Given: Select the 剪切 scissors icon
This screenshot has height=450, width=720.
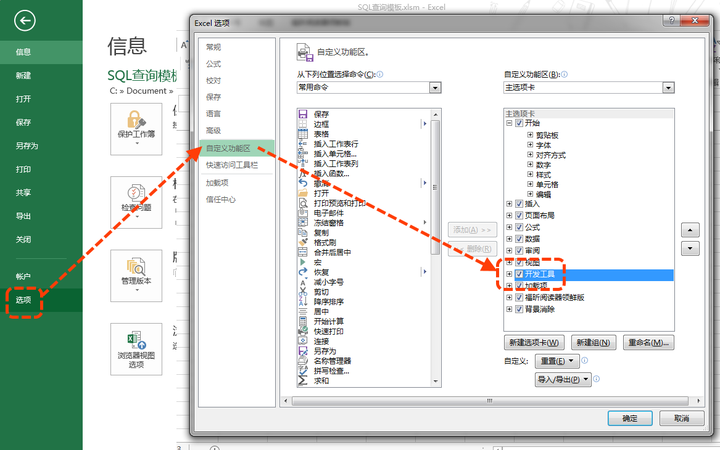Looking at the screenshot, I should [303, 292].
